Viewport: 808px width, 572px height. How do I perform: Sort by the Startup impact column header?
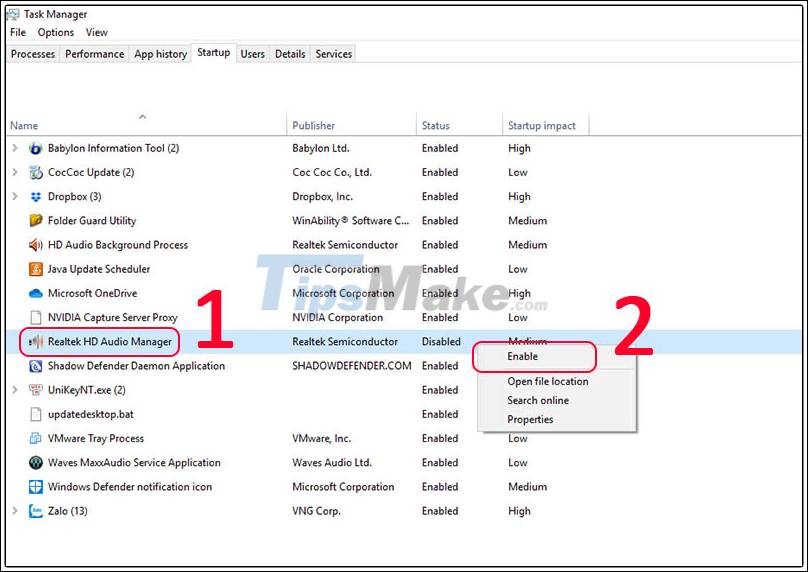pos(546,125)
